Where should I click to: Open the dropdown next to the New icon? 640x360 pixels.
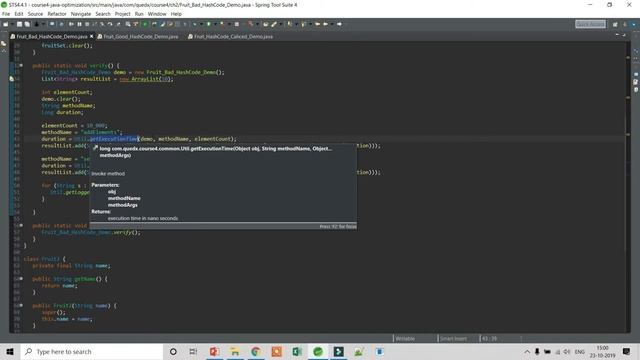(11, 24)
